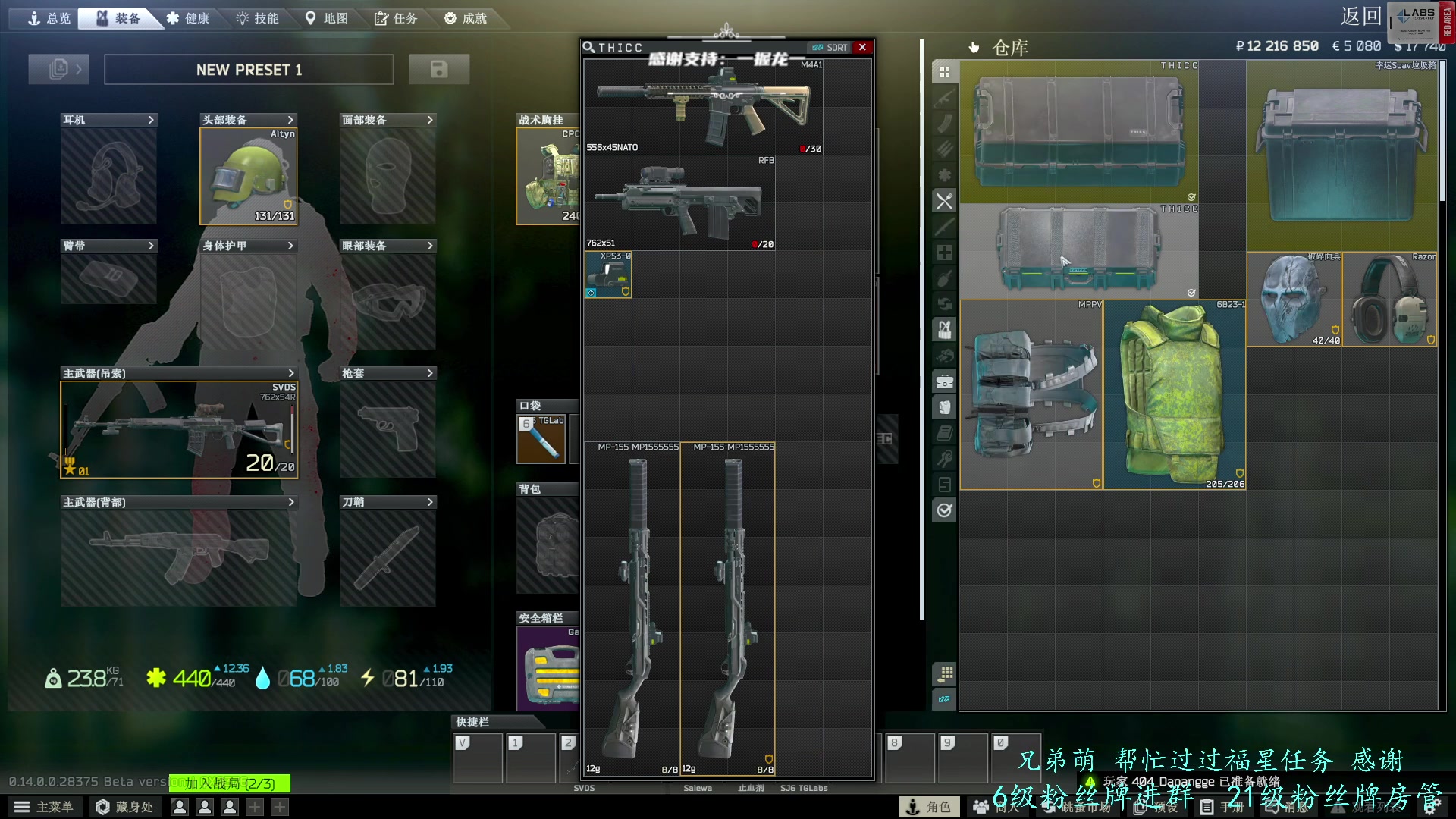Expand the 臂带 armband slot arrow
Viewport: 1456px width, 819px height.
point(151,246)
